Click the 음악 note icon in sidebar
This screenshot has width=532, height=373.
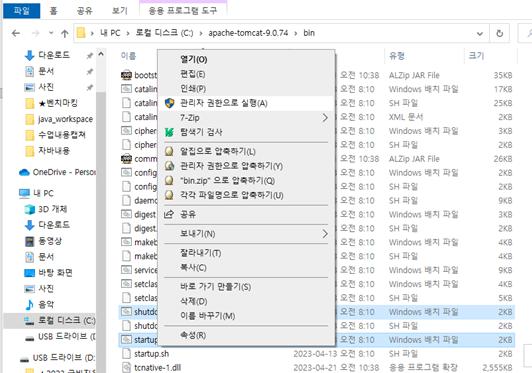pyautogui.click(x=30, y=305)
